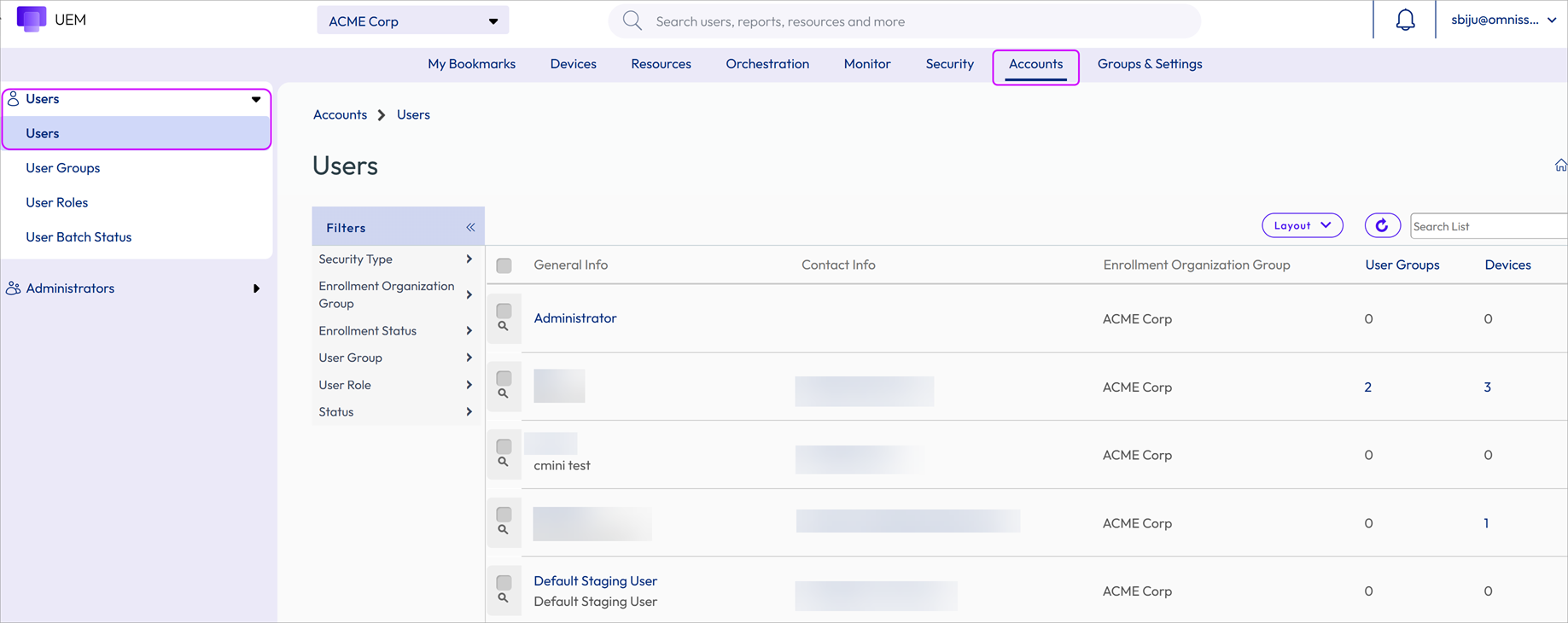This screenshot has width=1568, height=623.
Task: Expand the User Group filter
Action: 396,358
